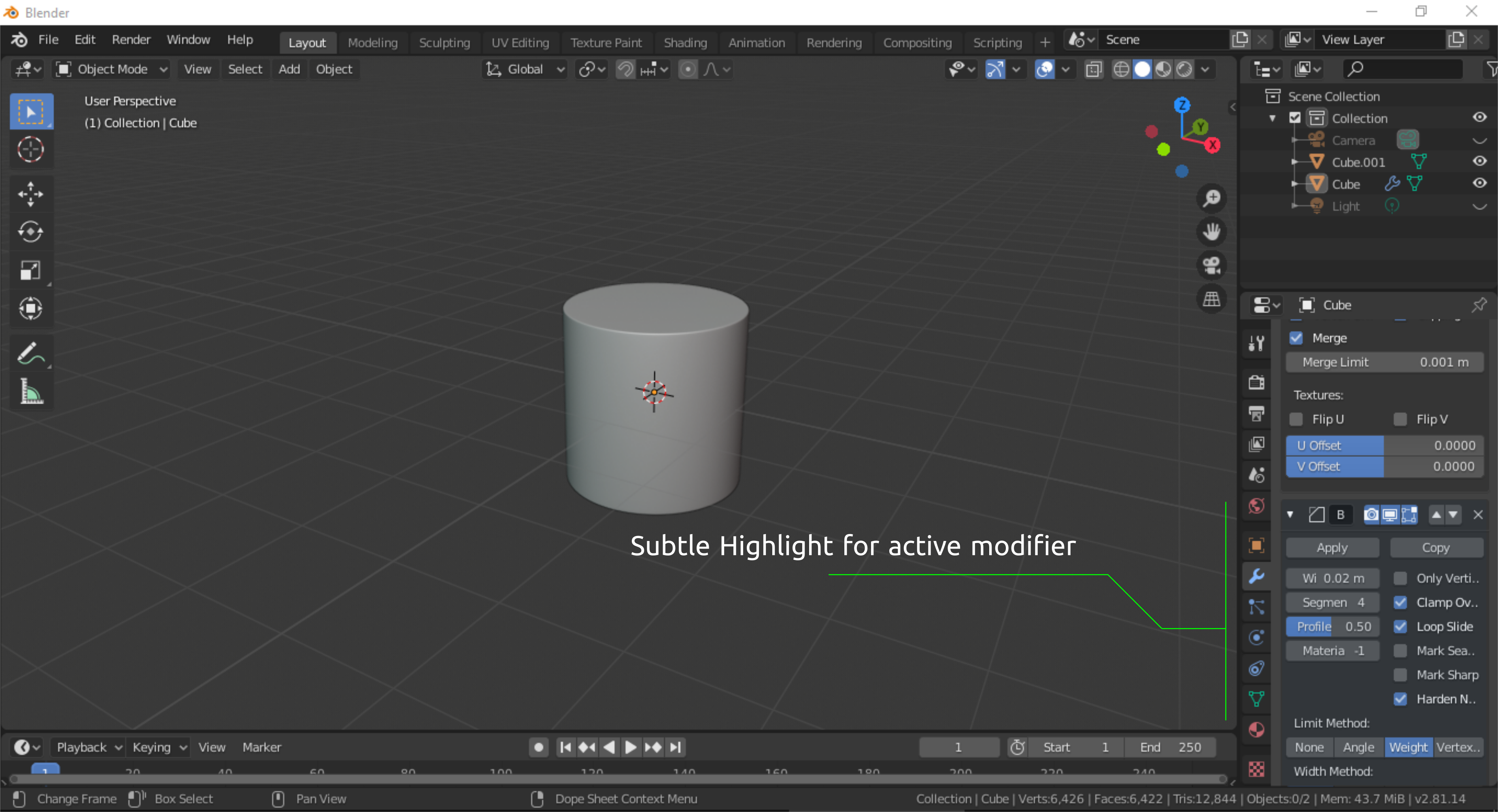Image resolution: width=1498 pixels, height=812 pixels.
Task: Collapse the bevel modifier panel triangle
Action: pyautogui.click(x=1290, y=514)
